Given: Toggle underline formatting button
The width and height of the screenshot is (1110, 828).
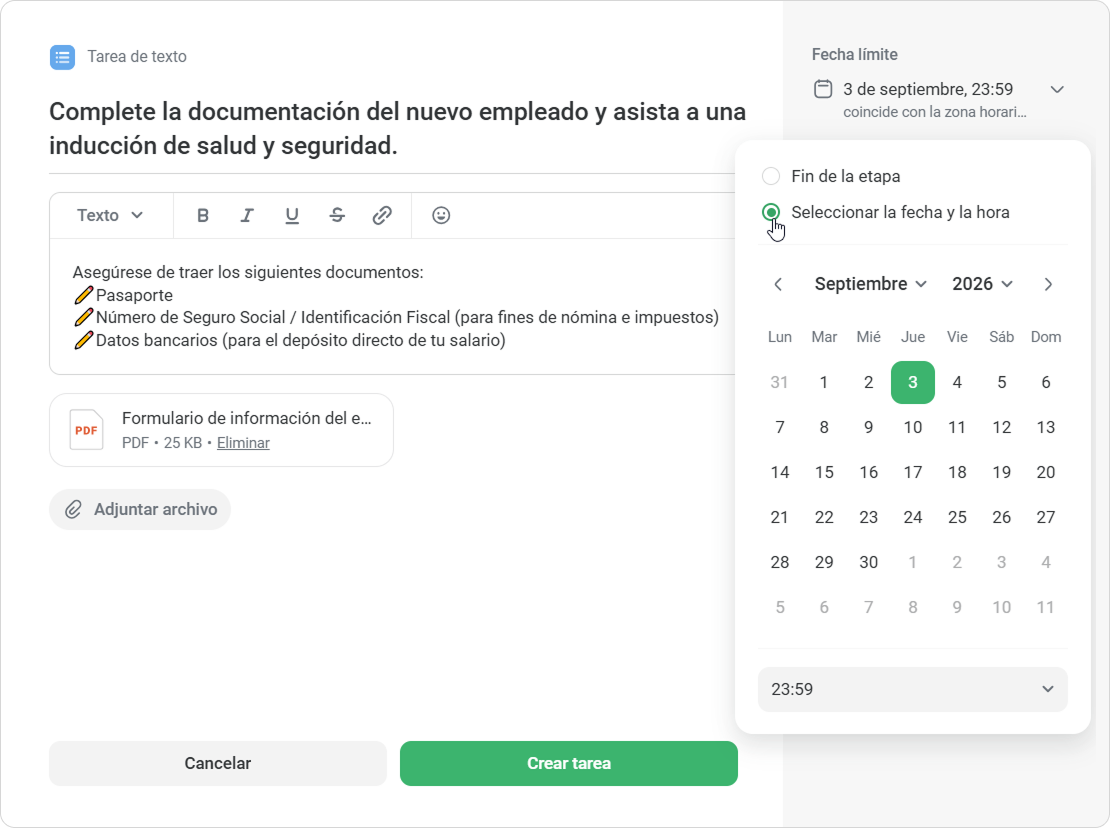Looking at the screenshot, I should tap(292, 215).
